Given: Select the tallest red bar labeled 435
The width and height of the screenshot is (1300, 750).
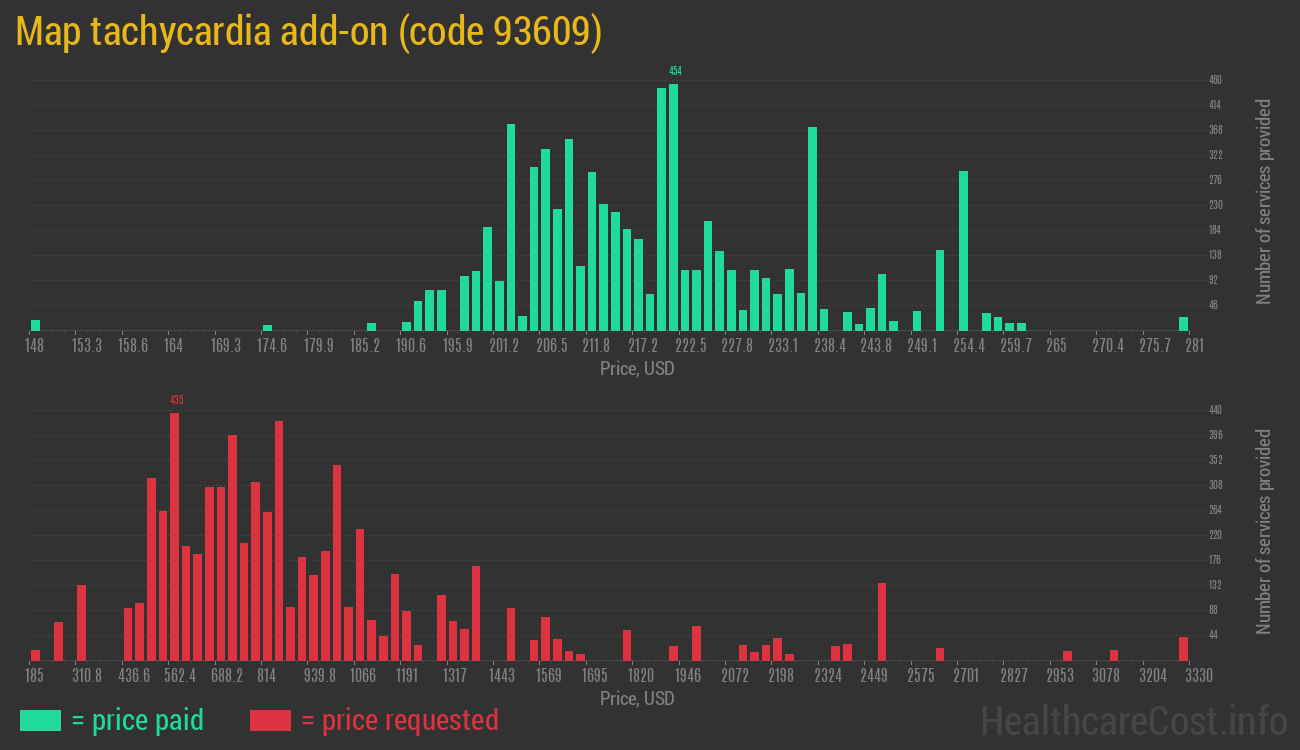Looking at the screenshot, I should click(x=174, y=536).
